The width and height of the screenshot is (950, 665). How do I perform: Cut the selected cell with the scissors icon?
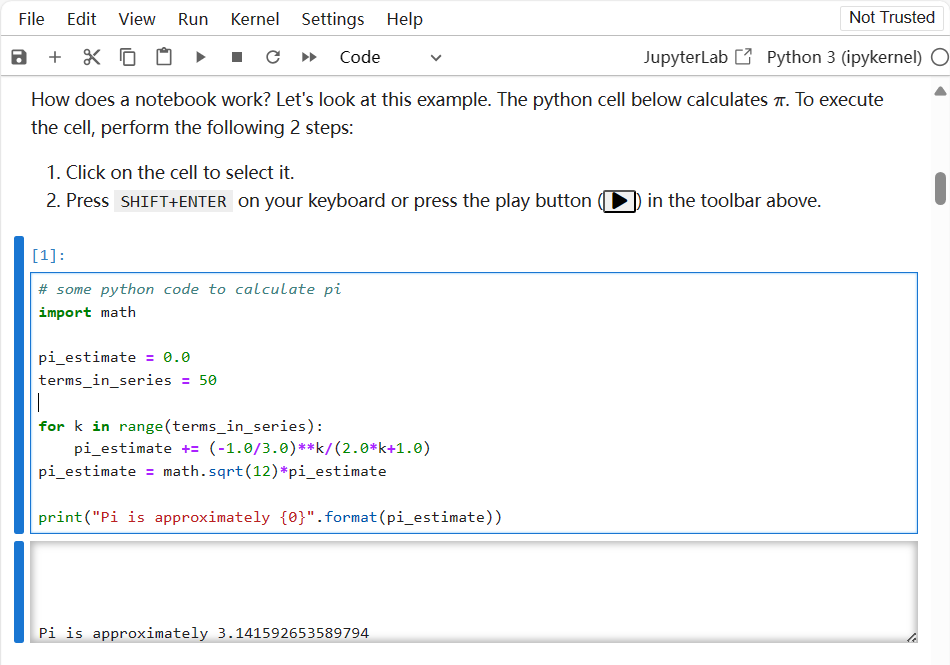(91, 57)
